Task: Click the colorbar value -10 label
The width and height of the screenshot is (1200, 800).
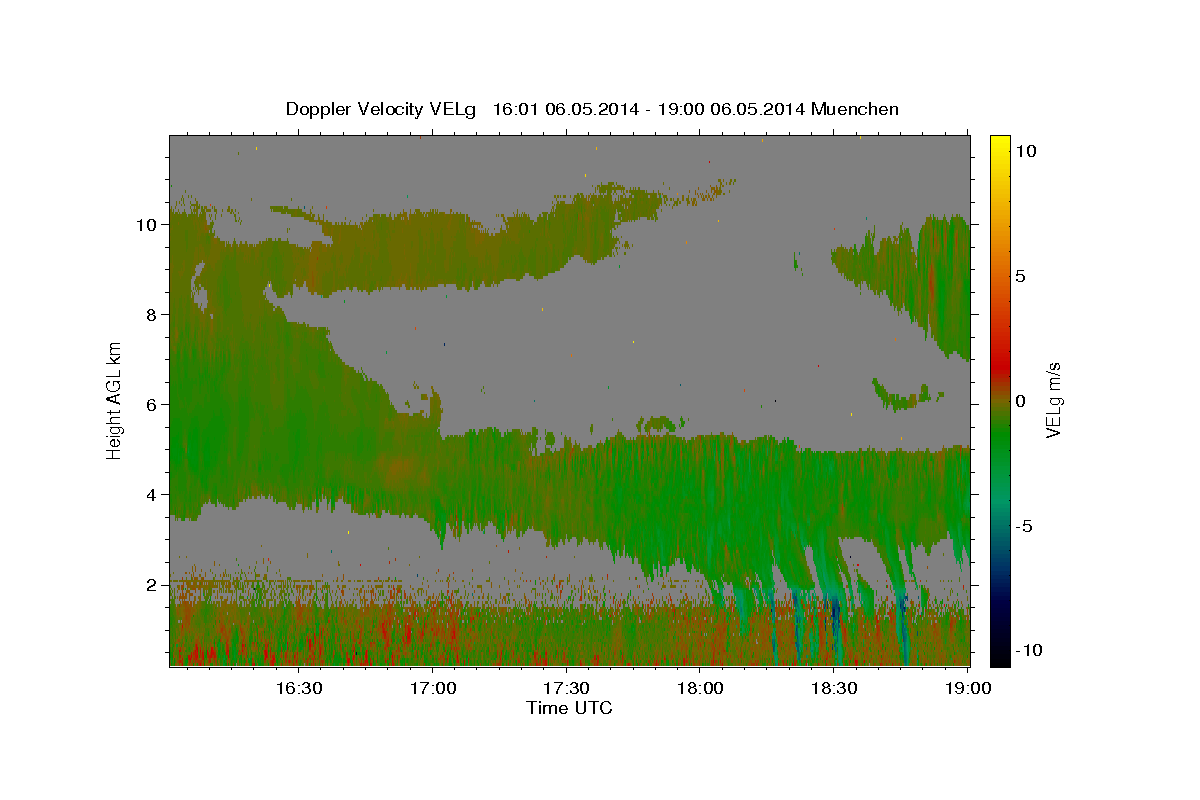Action: click(1028, 650)
